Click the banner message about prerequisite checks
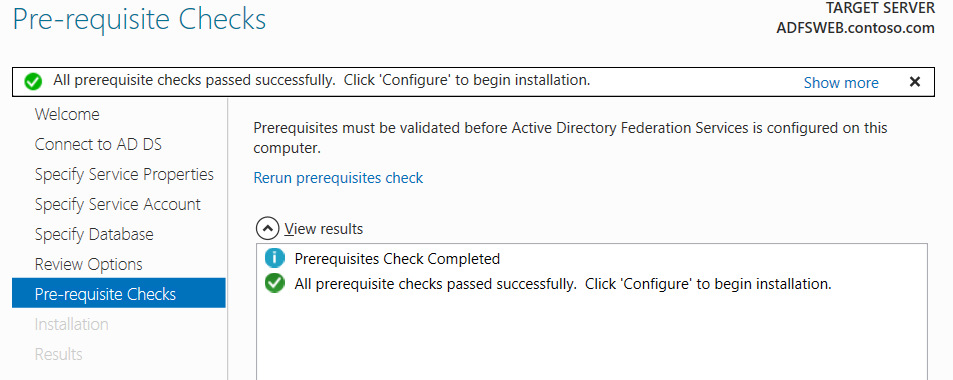 point(322,80)
